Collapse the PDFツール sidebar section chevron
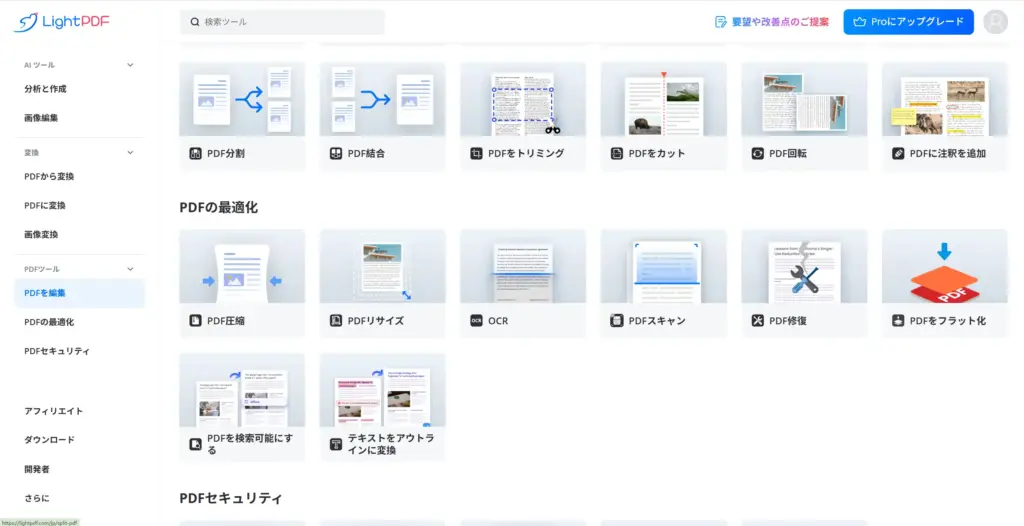The width and height of the screenshot is (1024, 526). 130,269
